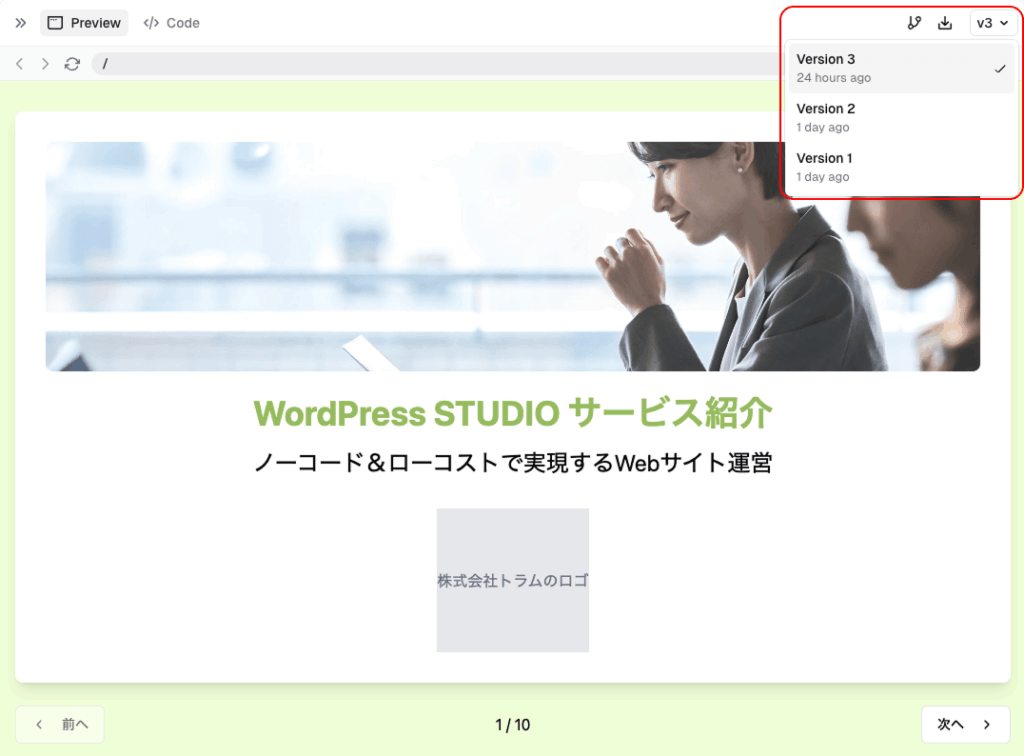The image size is (1024, 756).
Task: Click the 株式会社トラムのロゴ placeholder image
Action: 513,580
